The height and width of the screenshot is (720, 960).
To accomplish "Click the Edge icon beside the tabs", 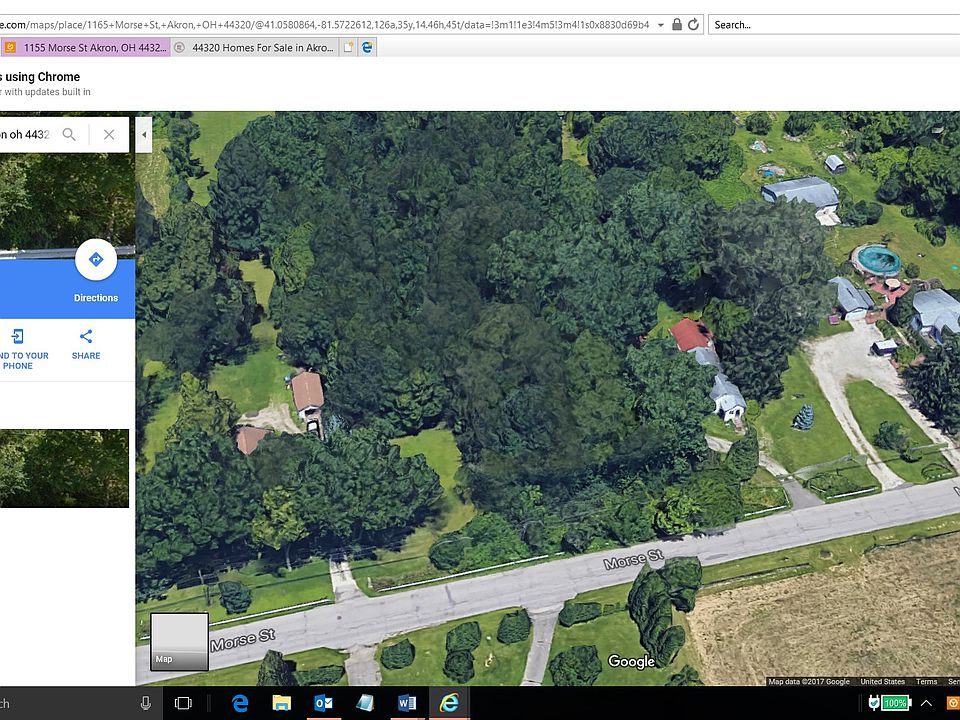I will [367, 47].
